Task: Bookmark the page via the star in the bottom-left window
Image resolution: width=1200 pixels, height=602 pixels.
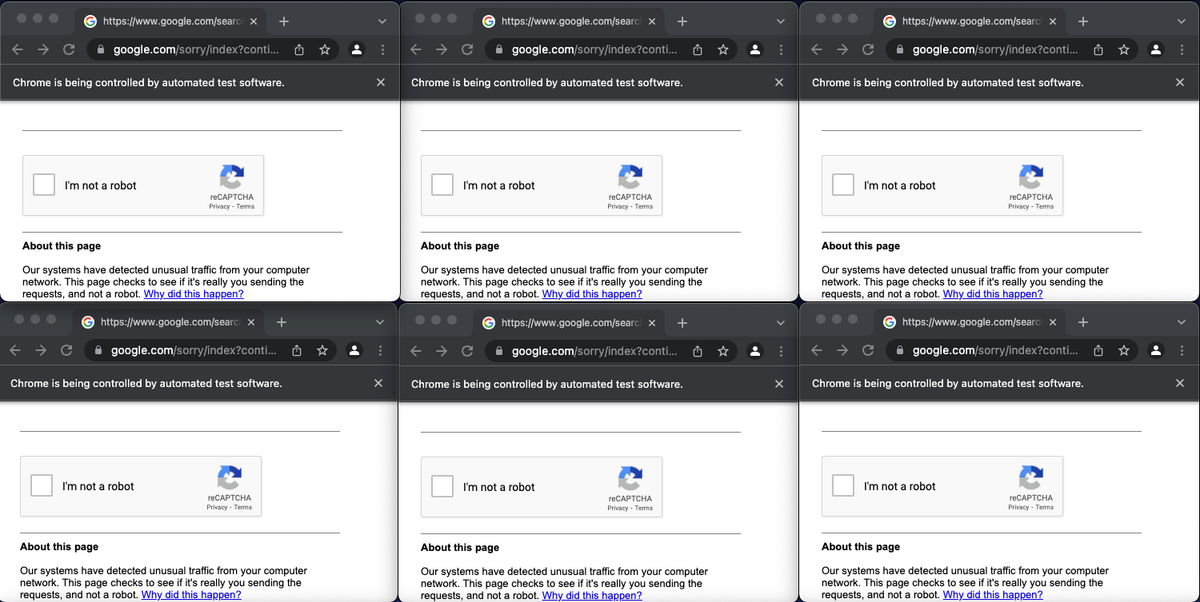Action: pyautogui.click(x=322, y=350)
